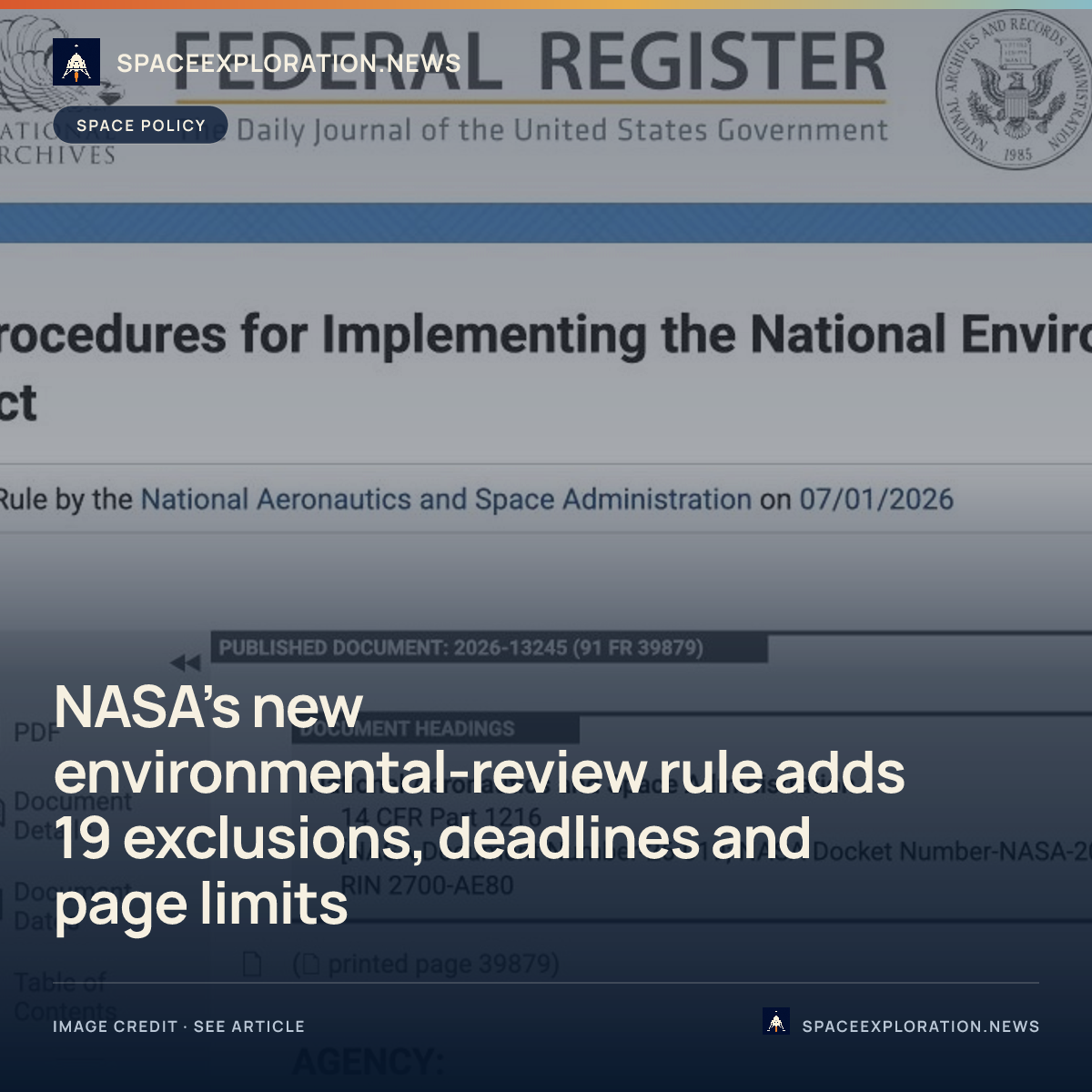Screen dimensions: 1092x1092
Task: Click the National Archives eagle seal
Action: pyautogui.click(x=1014, y=90)
